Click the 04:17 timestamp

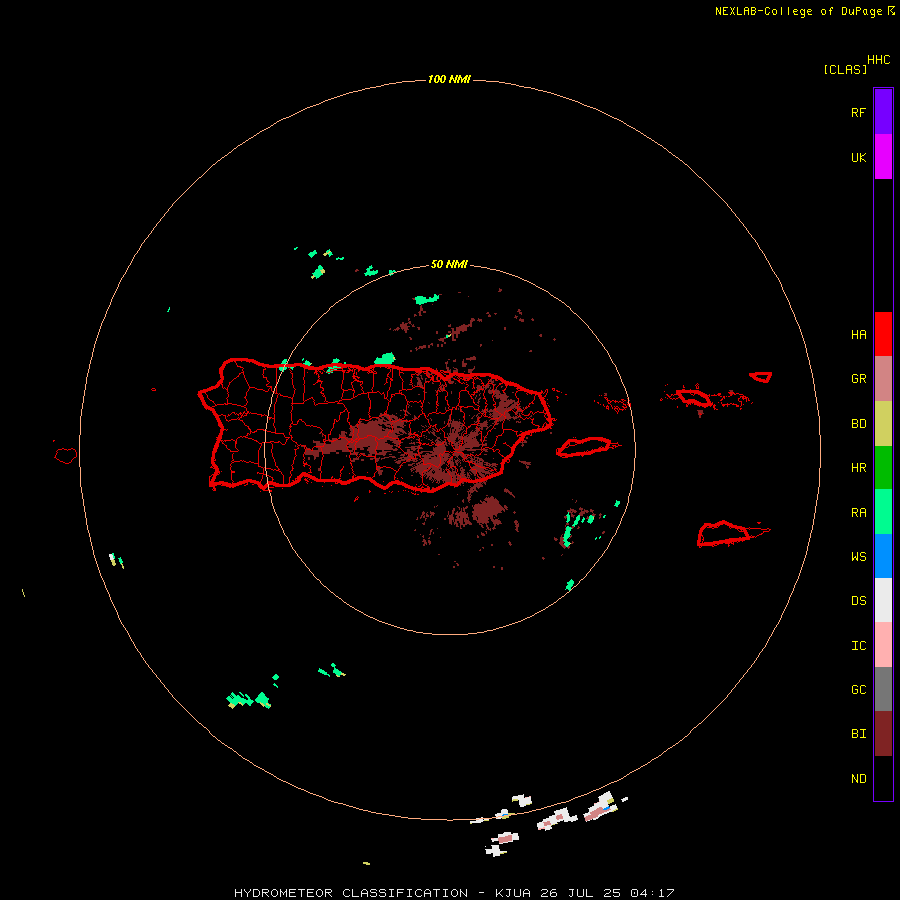tap(651, 893)
